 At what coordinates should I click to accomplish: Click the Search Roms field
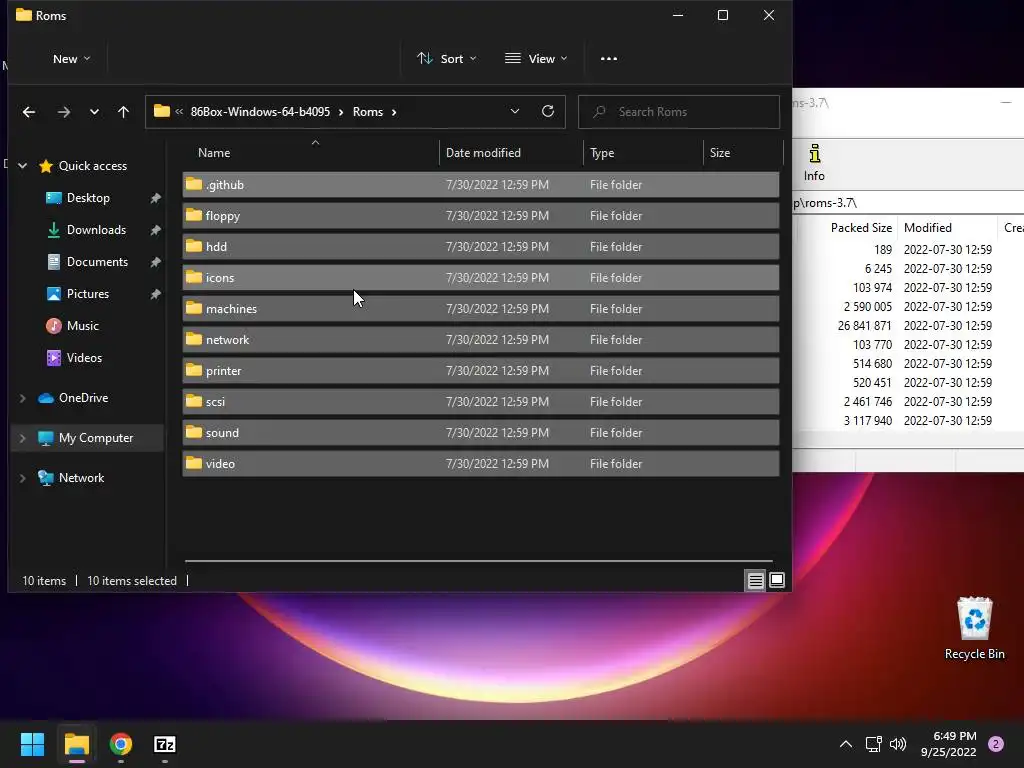[x=679, y=112]
